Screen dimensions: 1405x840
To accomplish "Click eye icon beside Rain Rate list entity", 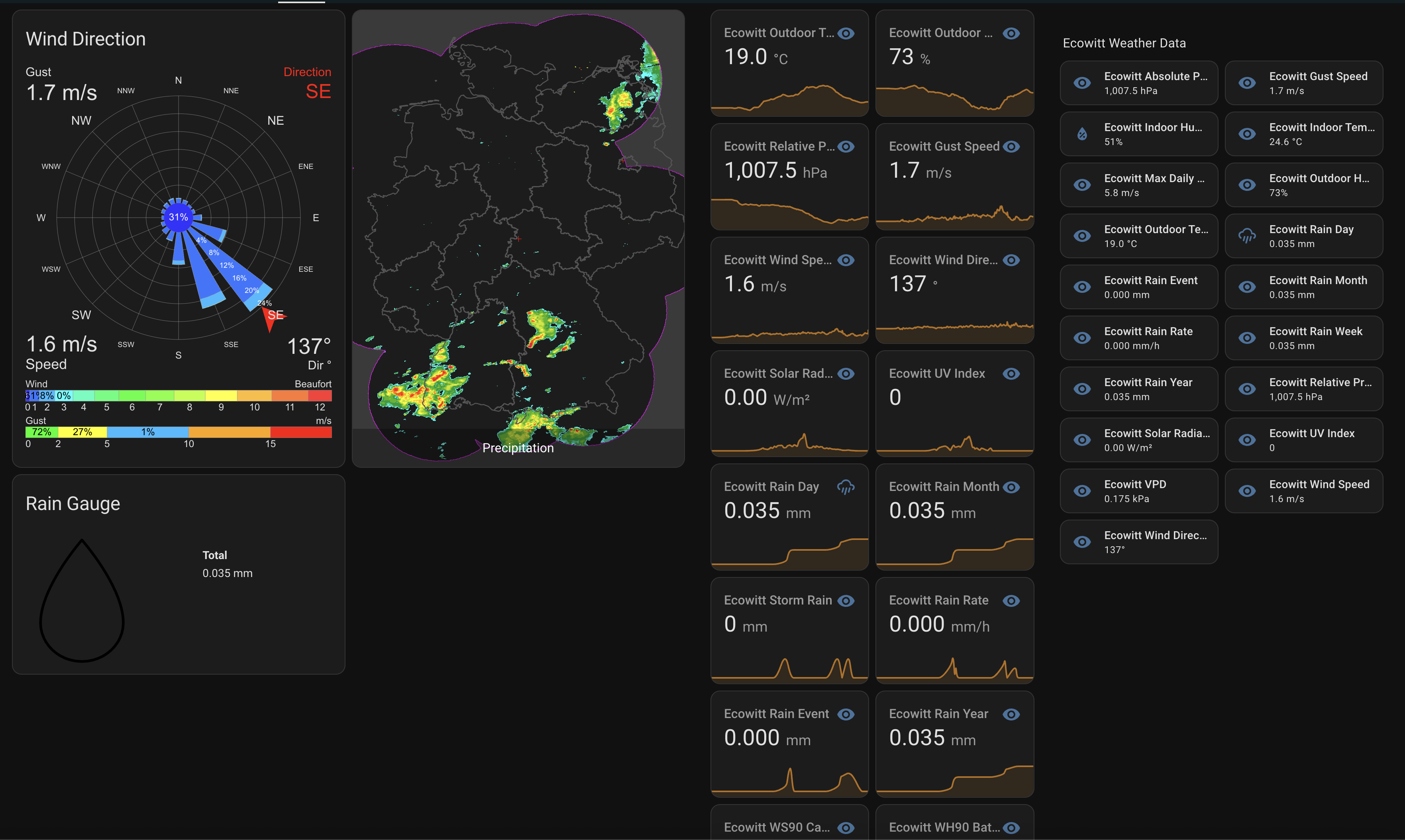I will point(1082,338).
